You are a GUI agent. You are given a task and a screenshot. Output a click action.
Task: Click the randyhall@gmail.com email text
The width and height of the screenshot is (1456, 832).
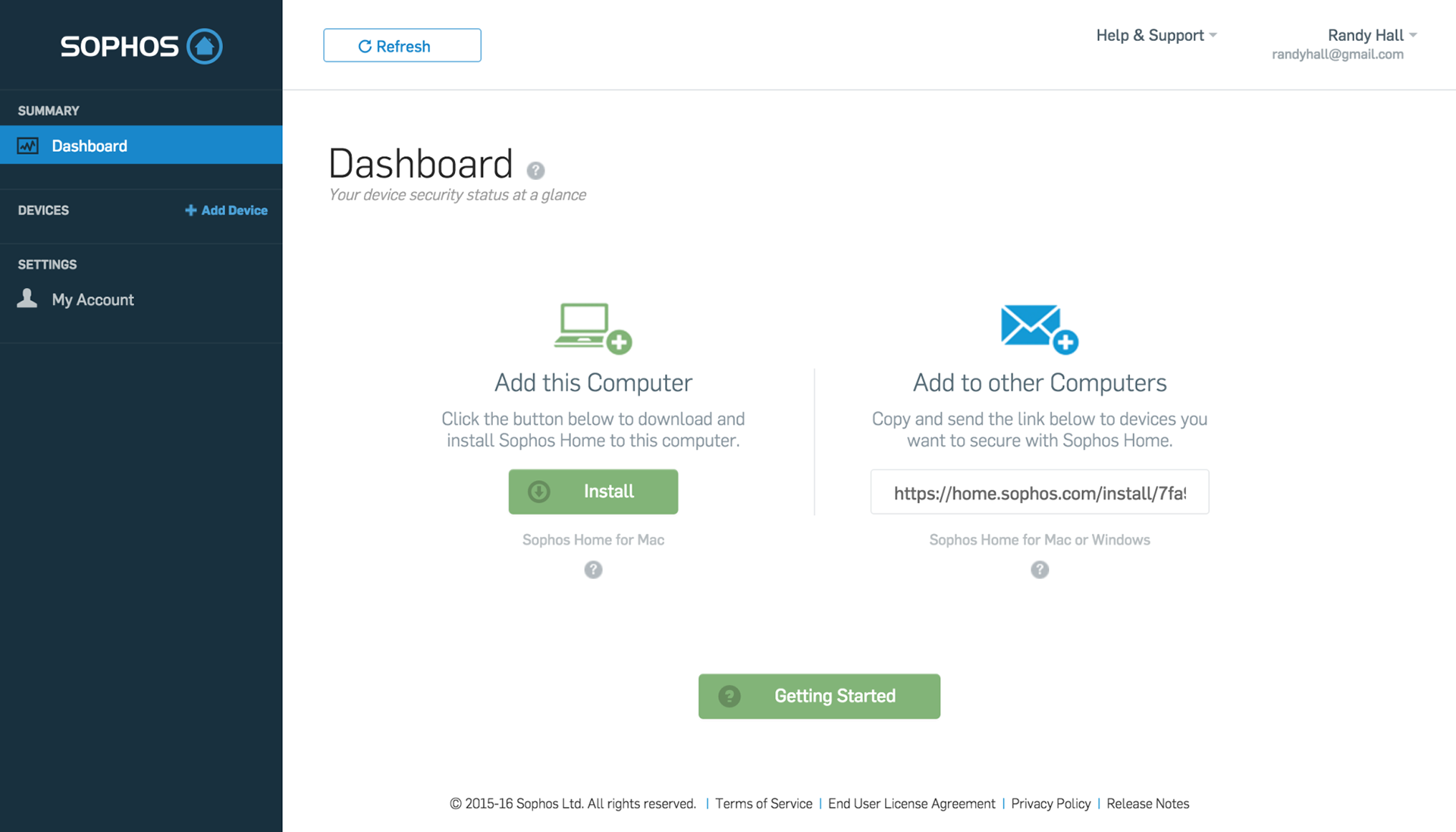click(1338, 55)
